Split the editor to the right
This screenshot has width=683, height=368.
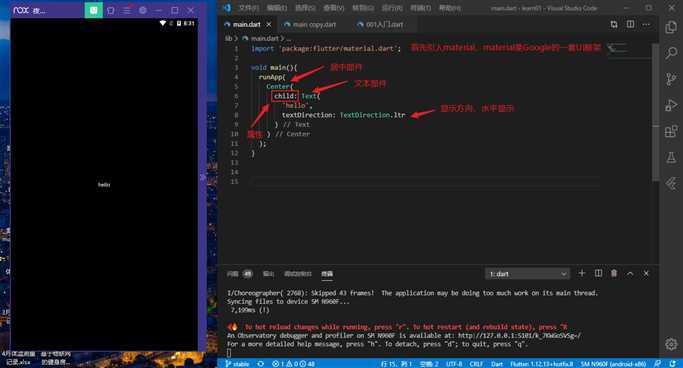coord(630,24)
